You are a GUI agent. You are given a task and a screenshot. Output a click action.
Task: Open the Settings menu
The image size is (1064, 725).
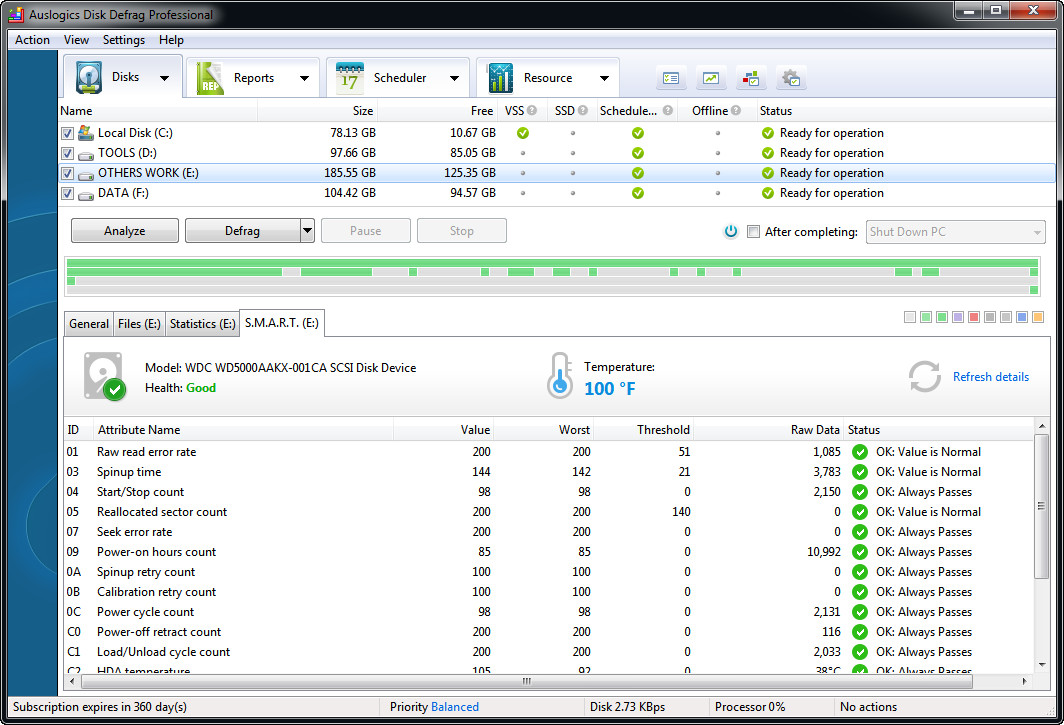click(x=124, y=40)
